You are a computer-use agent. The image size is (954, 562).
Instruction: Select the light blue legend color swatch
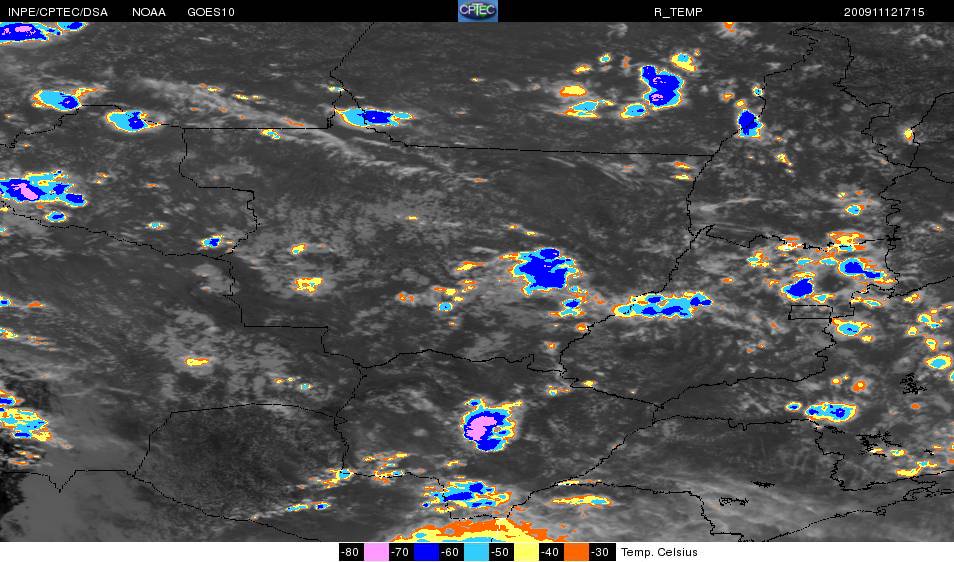pyautogui.click(x=476, y=552)
